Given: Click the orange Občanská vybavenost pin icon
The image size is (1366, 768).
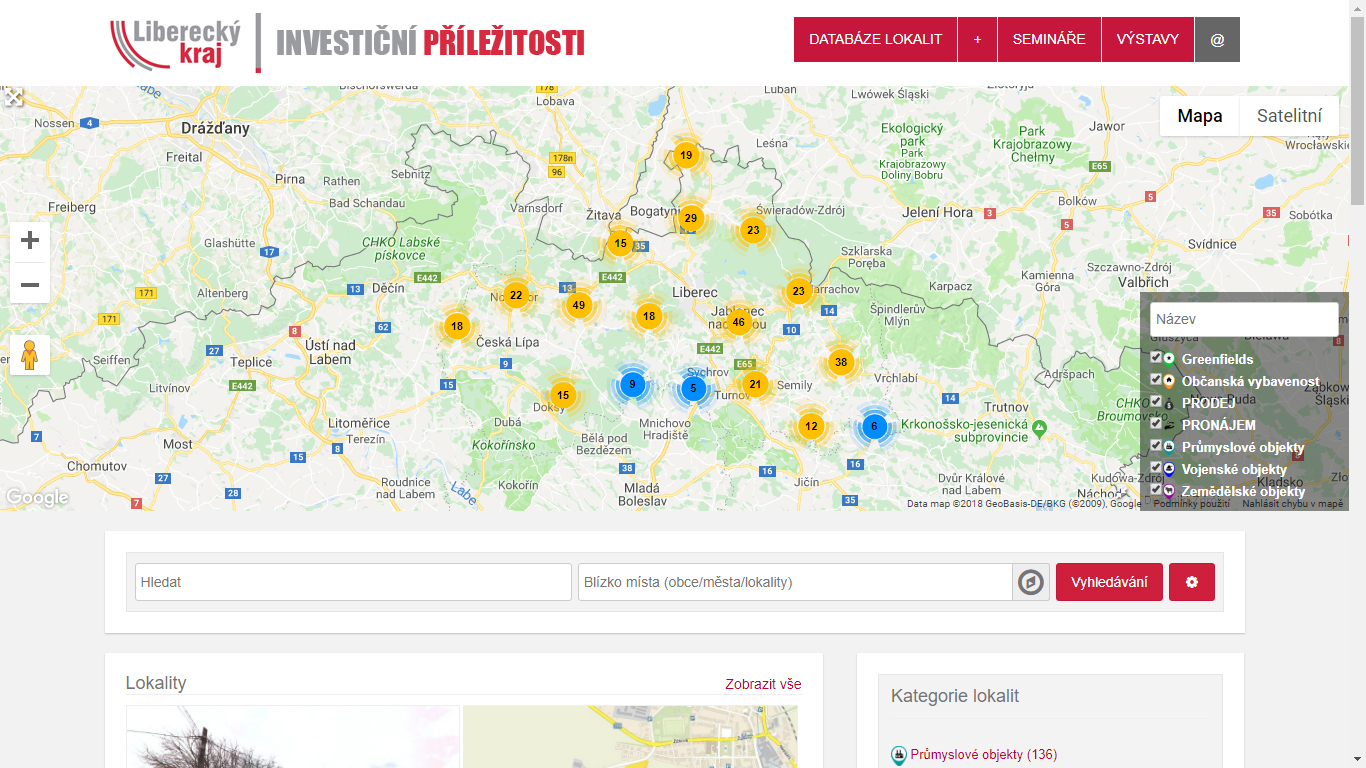Looking at the screenshot, I should point(1169,381).
